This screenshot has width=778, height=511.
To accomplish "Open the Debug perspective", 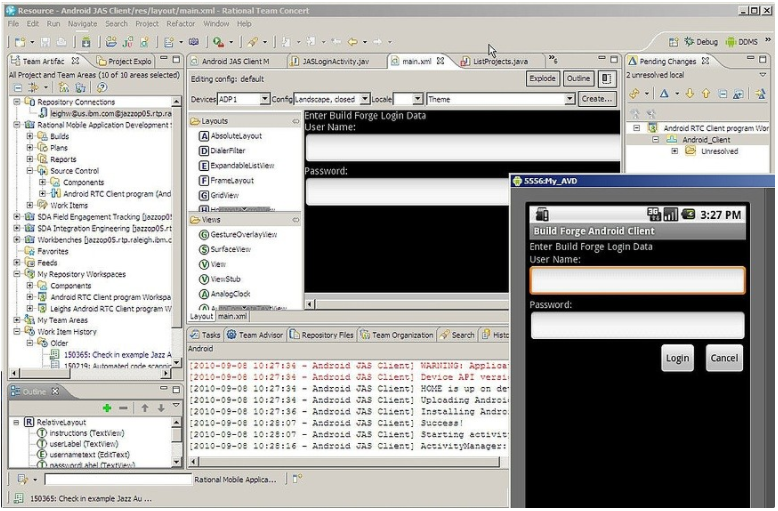I will coord(701,42).
